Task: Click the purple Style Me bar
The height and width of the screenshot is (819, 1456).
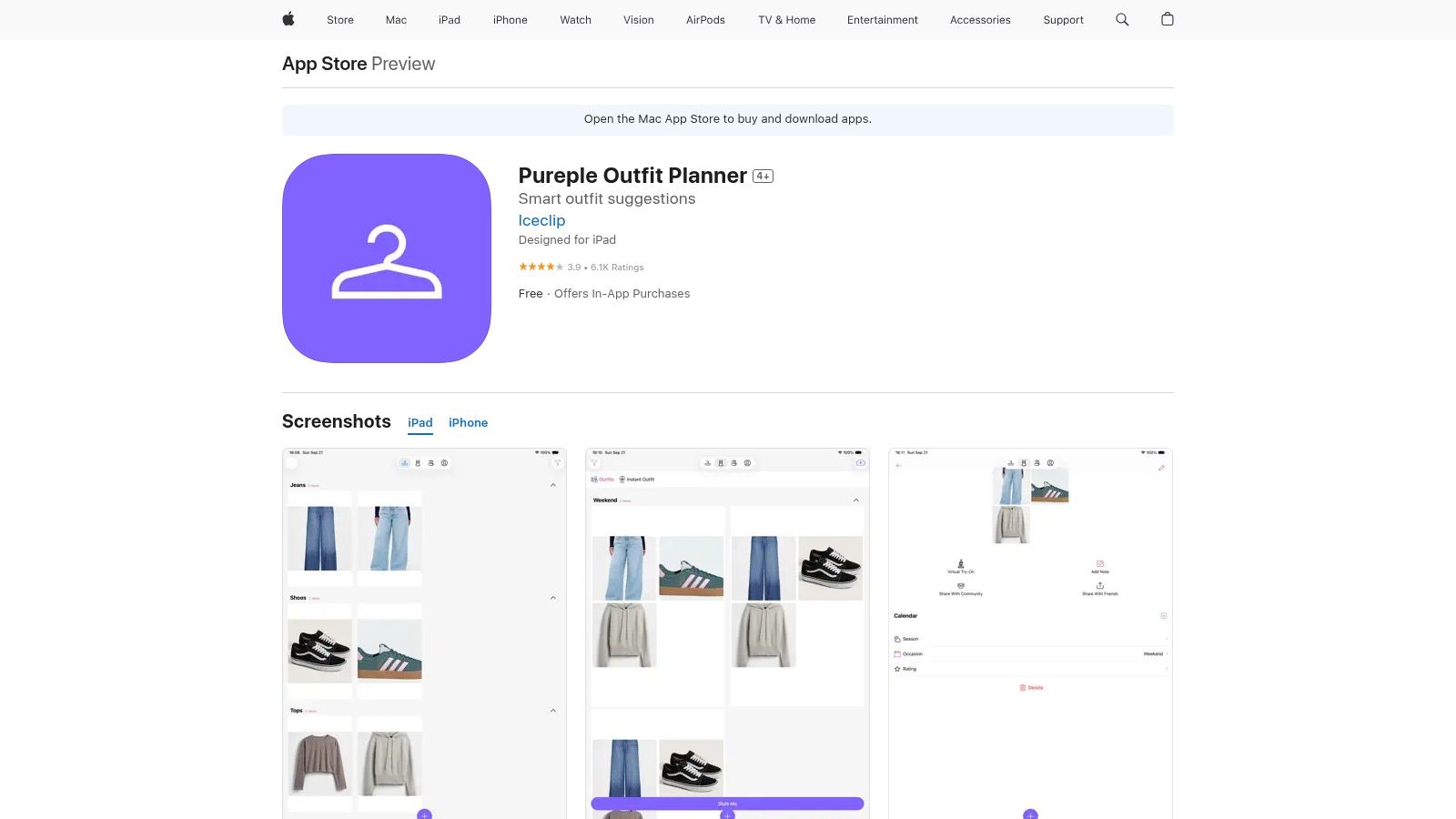Action: (x=727, y=804)
